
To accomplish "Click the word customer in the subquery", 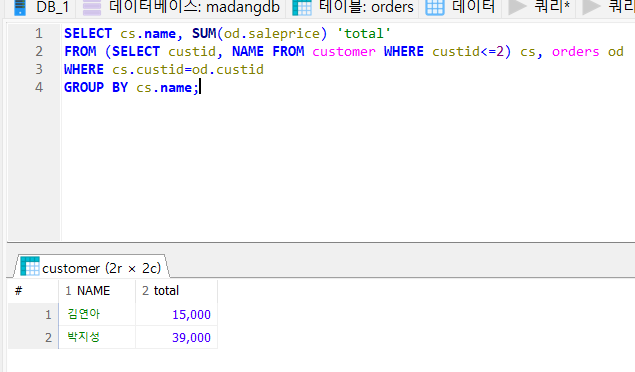I will tap(344, 51).
